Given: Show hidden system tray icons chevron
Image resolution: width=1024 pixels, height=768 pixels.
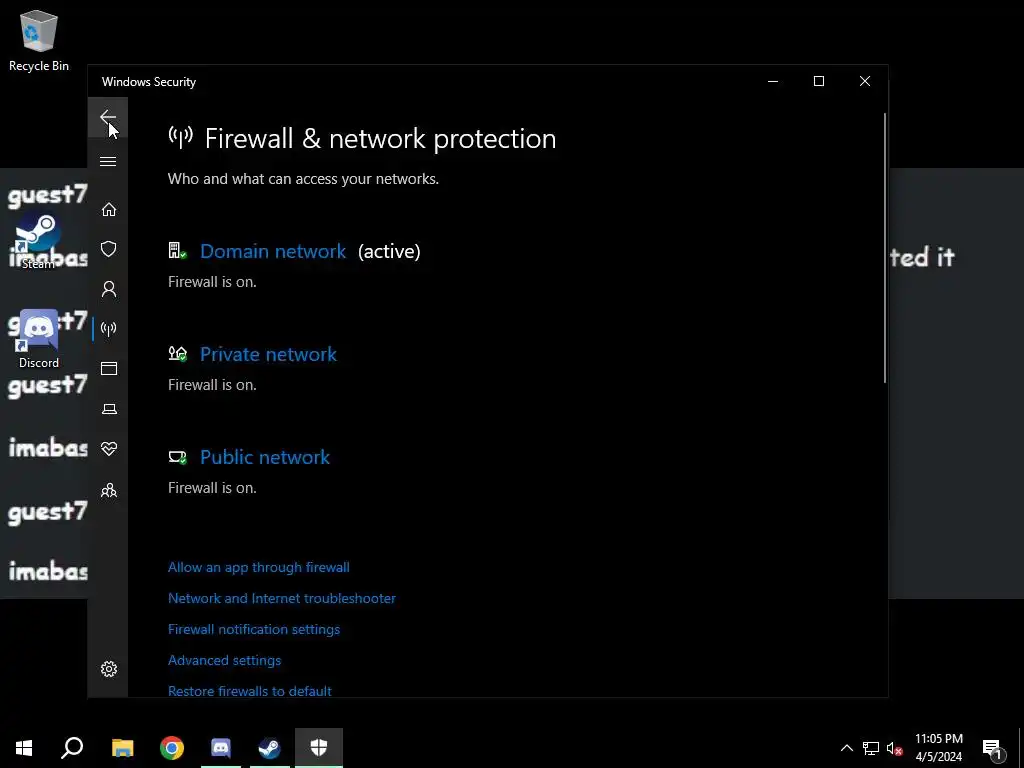Looking at the screenshot, I should [x=846, y=748].
